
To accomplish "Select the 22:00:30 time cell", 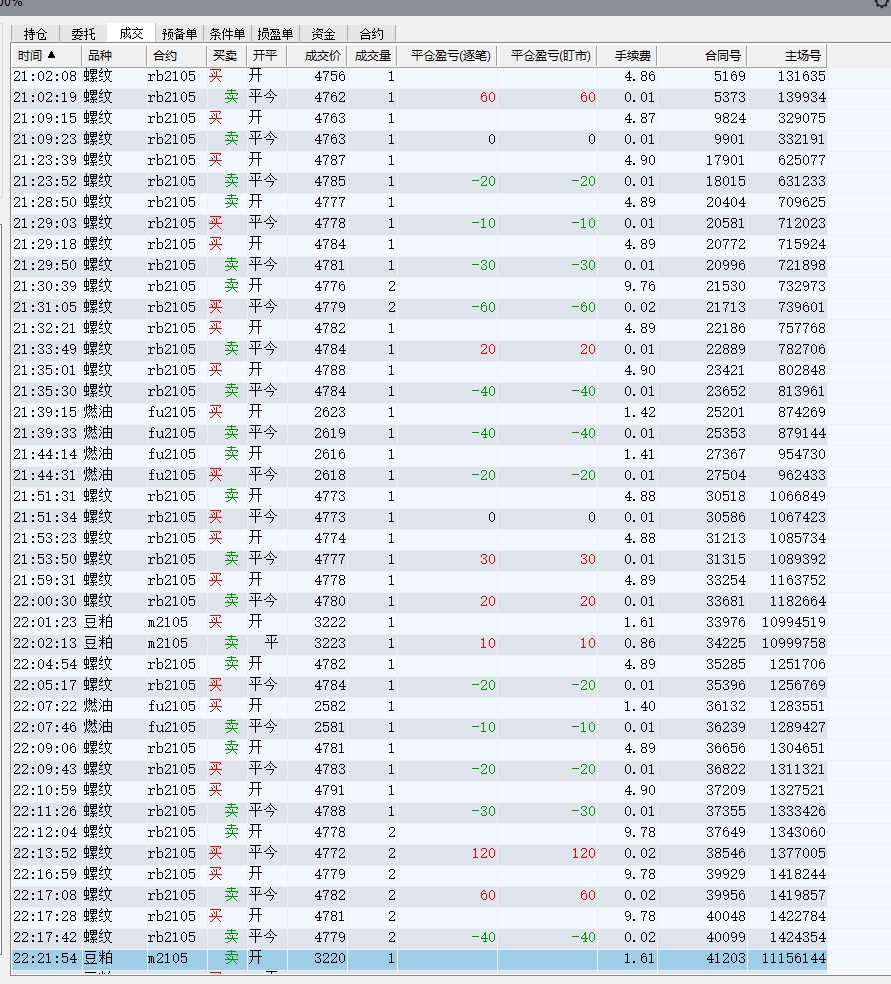I will tap(45, 602).
